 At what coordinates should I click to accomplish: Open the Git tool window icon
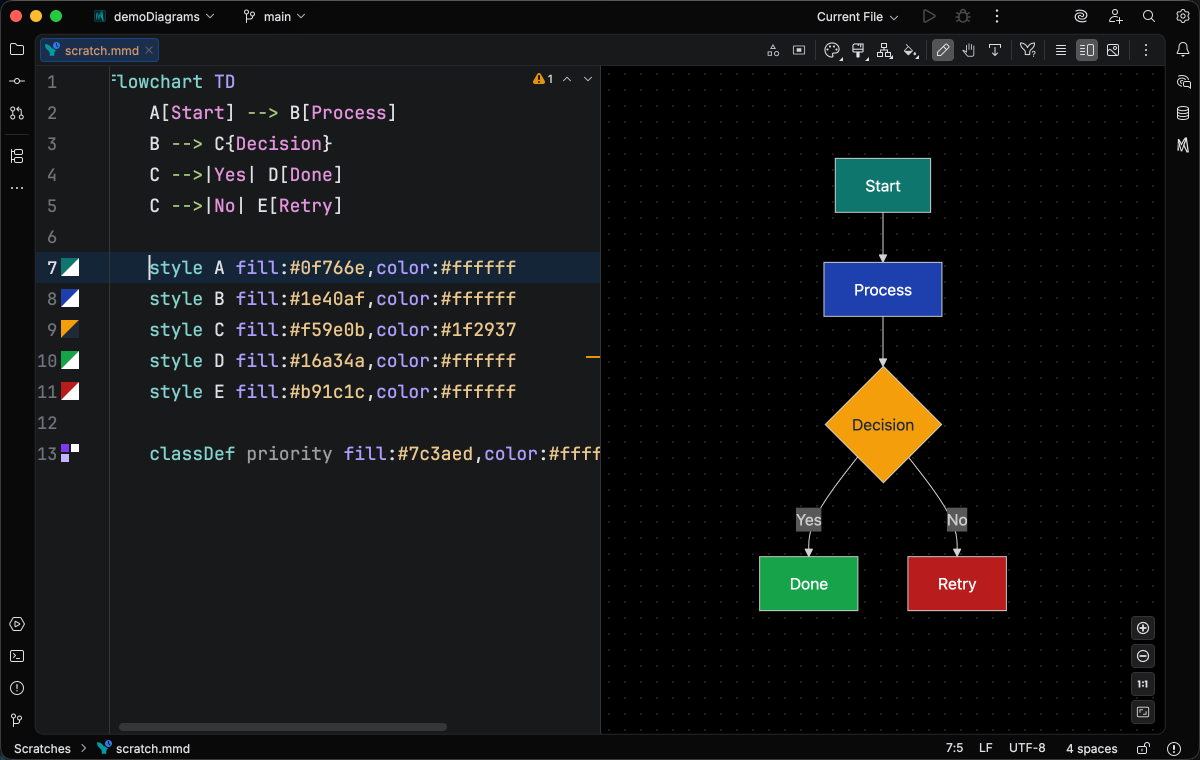click(16, 720)
